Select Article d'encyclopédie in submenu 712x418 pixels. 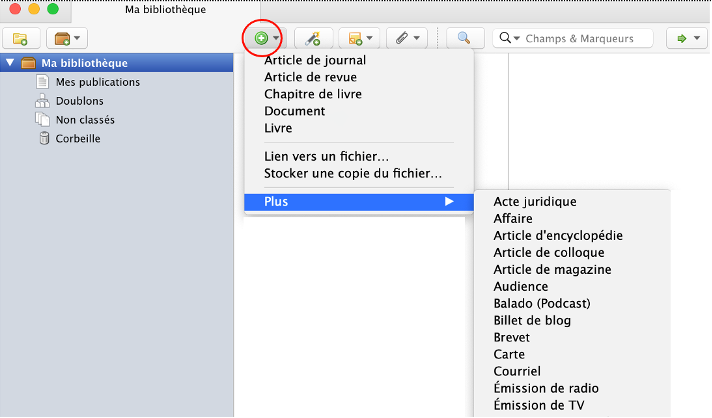click(558, 236)
